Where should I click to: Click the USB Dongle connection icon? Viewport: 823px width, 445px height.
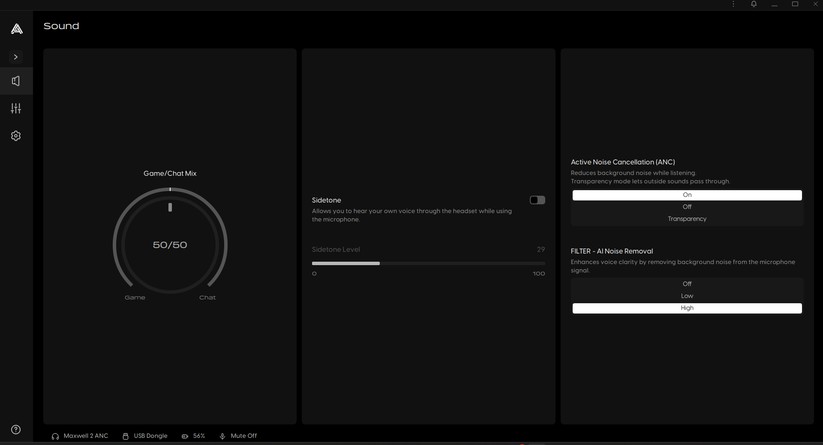tap(125, 436)
